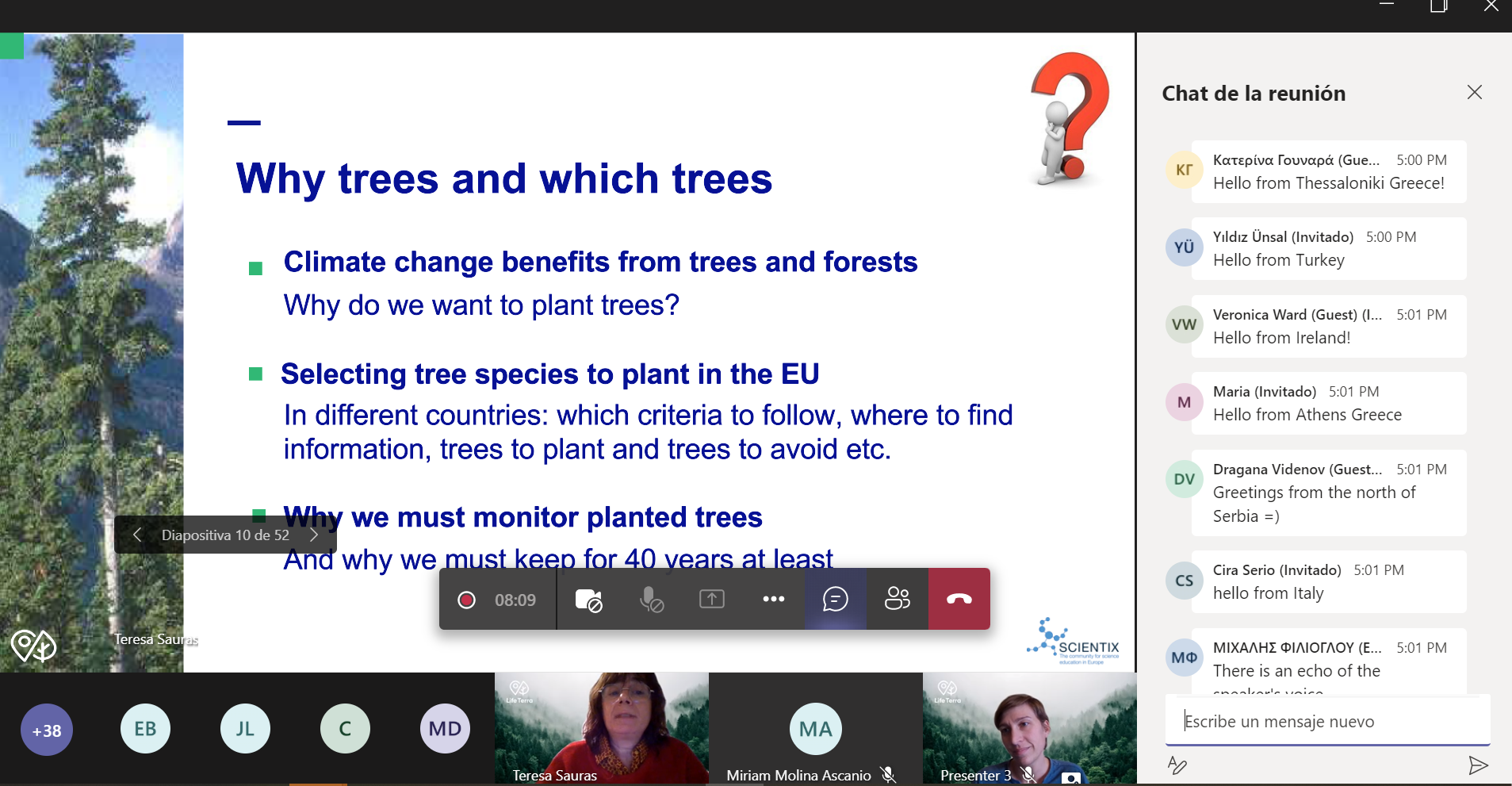The height and width of the screenshot is (786, 1512).
Task: Toggle the meeting chat panel
Action: point(836,599)
